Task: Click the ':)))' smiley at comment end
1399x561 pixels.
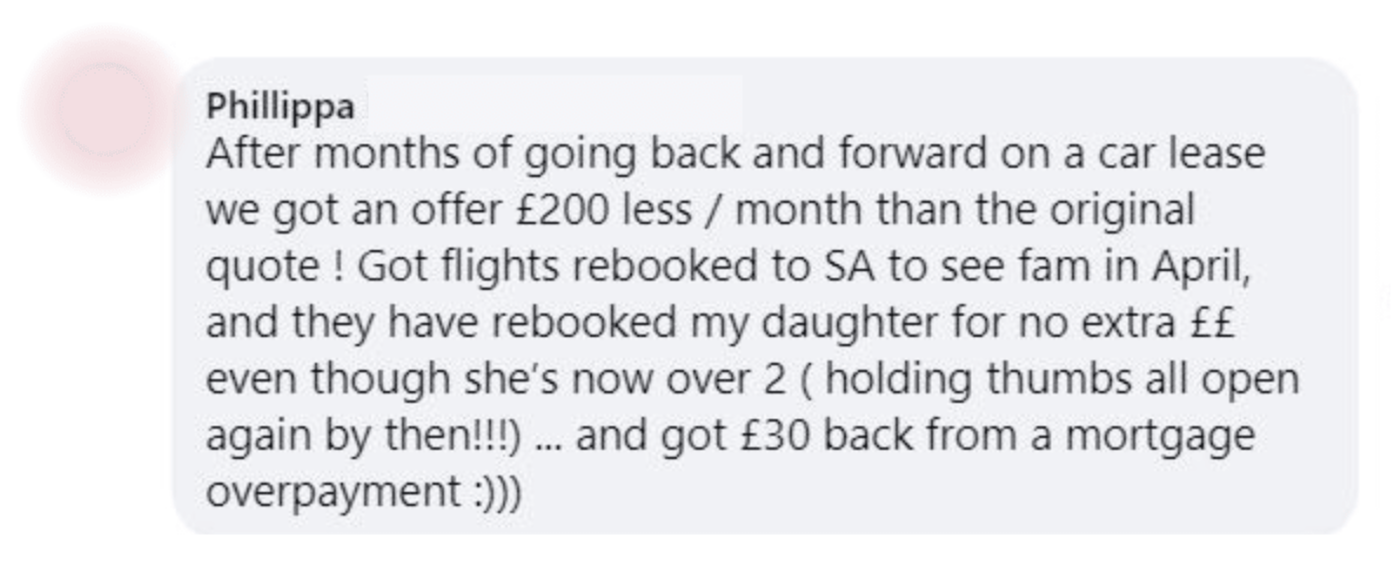Action: click(496, 493)
